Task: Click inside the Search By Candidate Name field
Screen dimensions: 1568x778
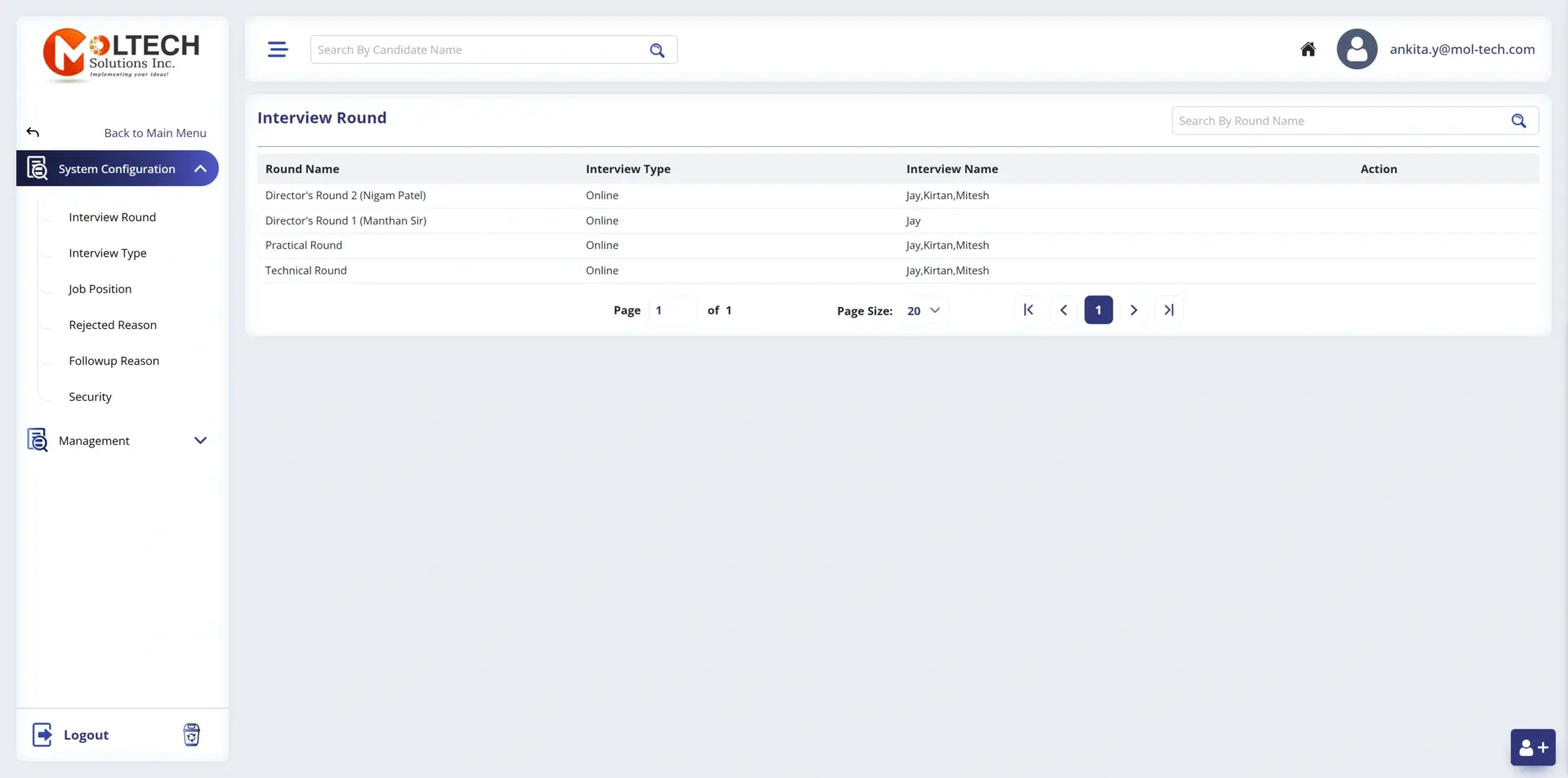Action: coord(474,49)
